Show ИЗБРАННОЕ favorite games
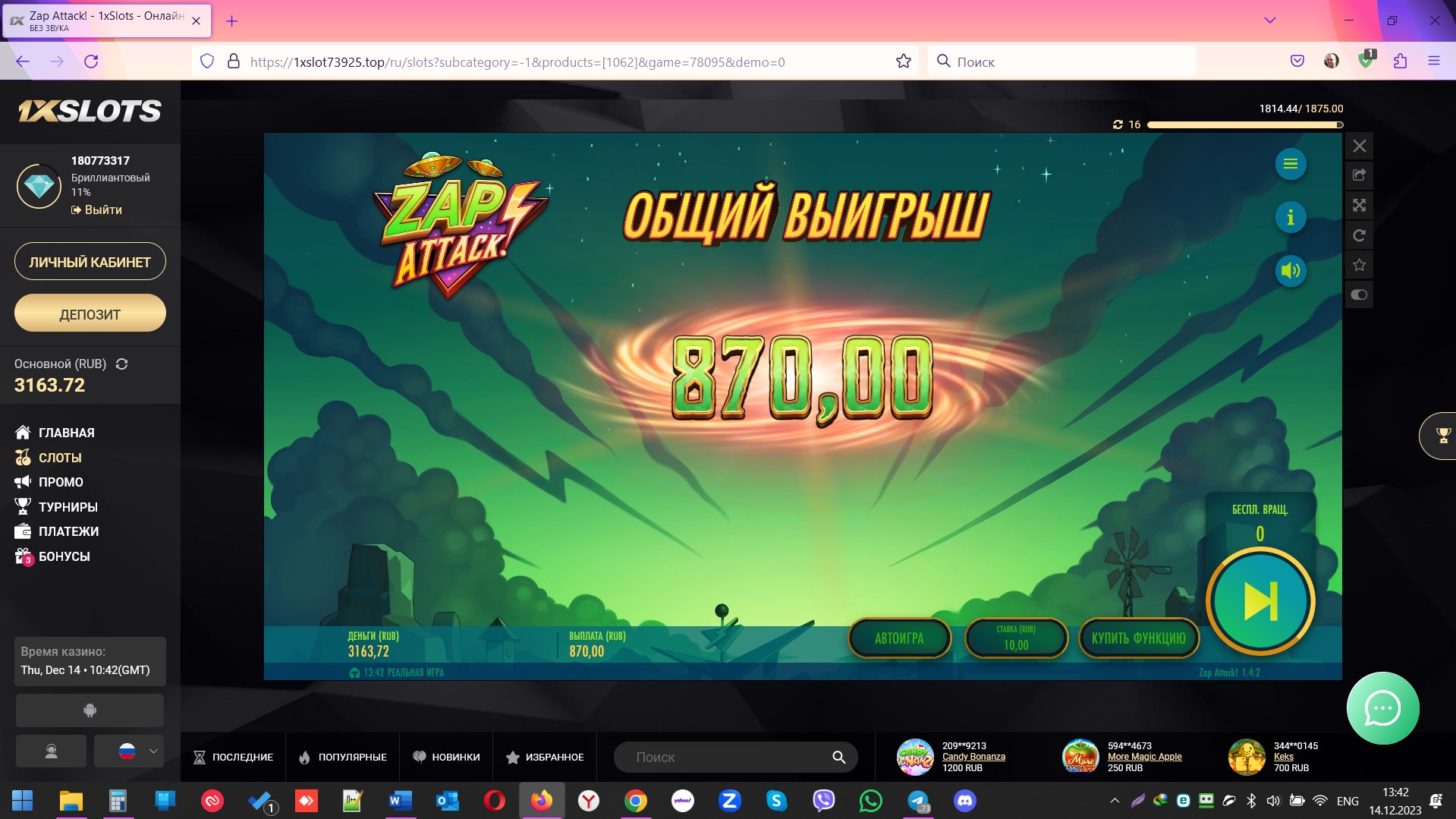 point(545,758)
